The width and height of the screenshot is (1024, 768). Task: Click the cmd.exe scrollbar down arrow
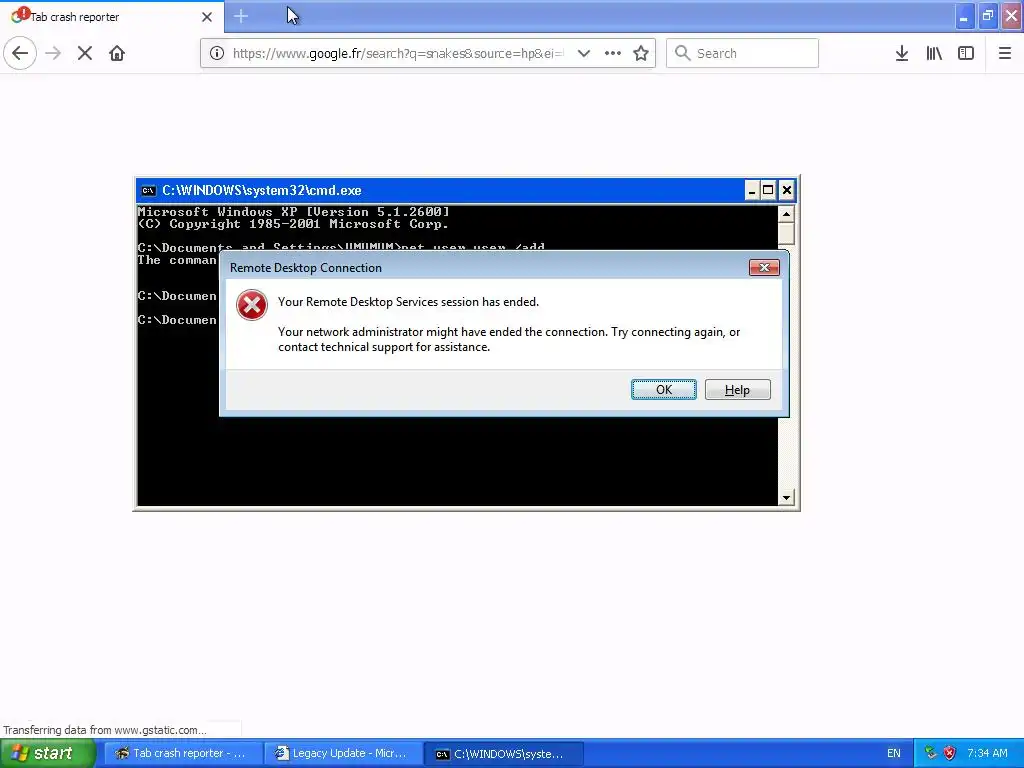[x=786, y=498]
